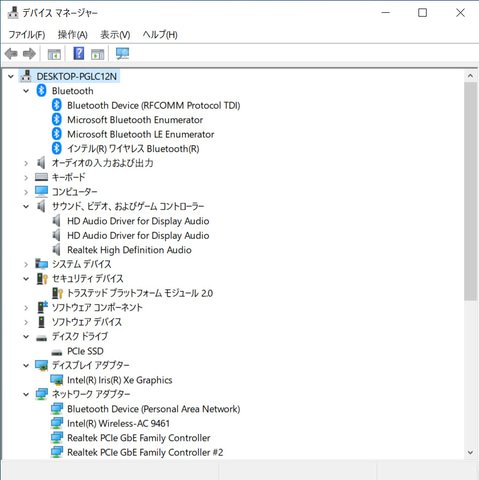The height and width of the screenshot is (480, 479).
Task: Click the Device Manager title bar icon
Action: 13,13
